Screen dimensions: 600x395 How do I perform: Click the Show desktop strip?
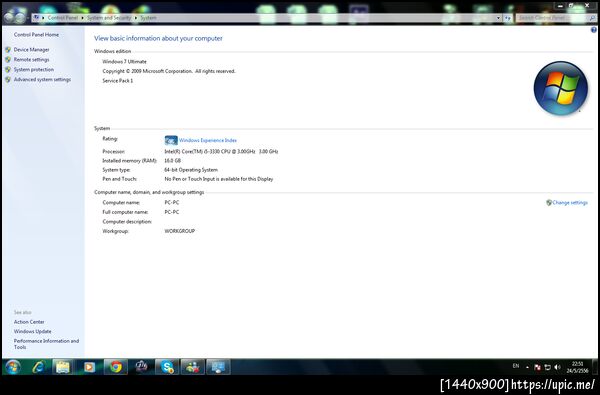click(x=594, y=367)
